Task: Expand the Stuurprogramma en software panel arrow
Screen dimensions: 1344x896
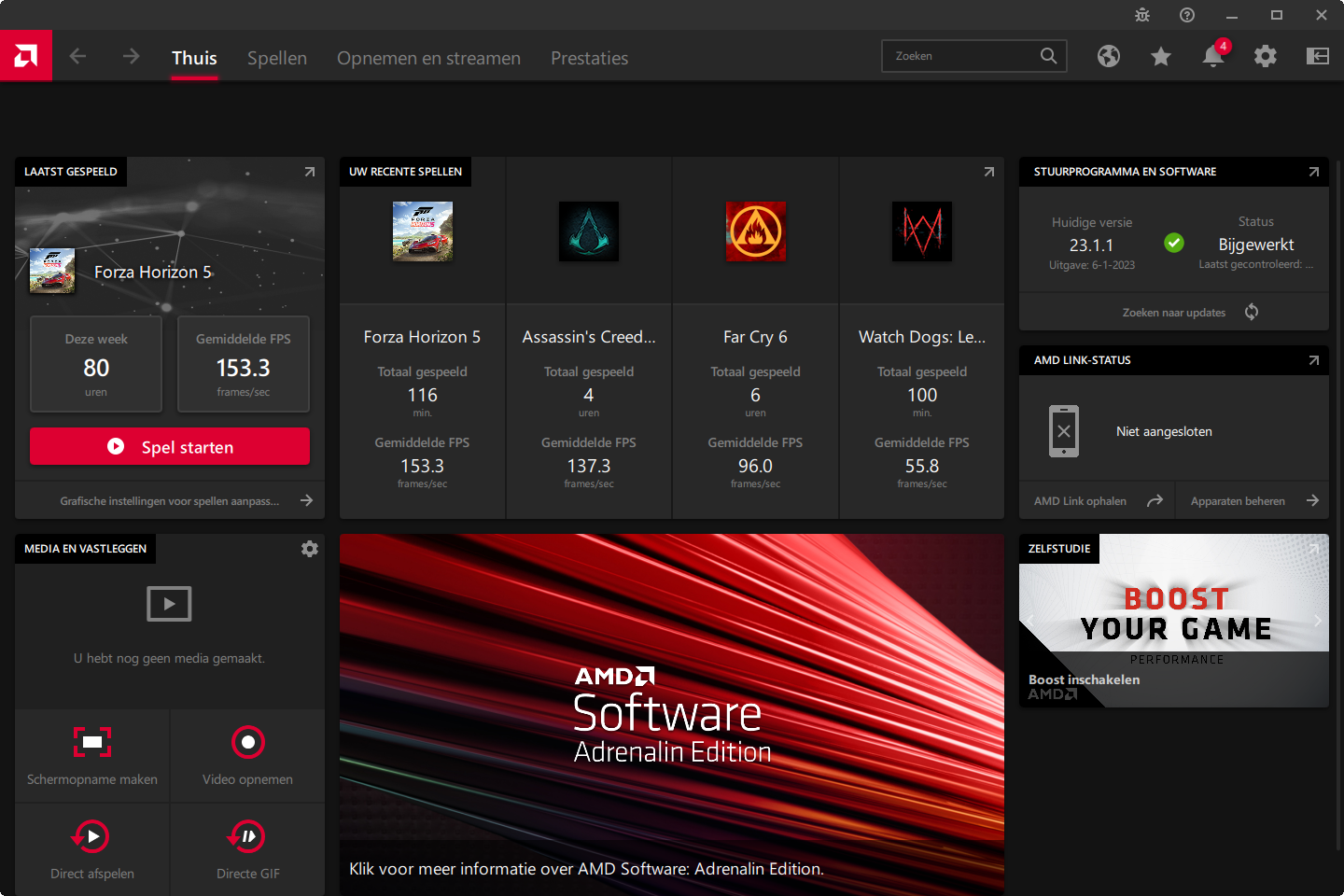Action: [1314, 172]
